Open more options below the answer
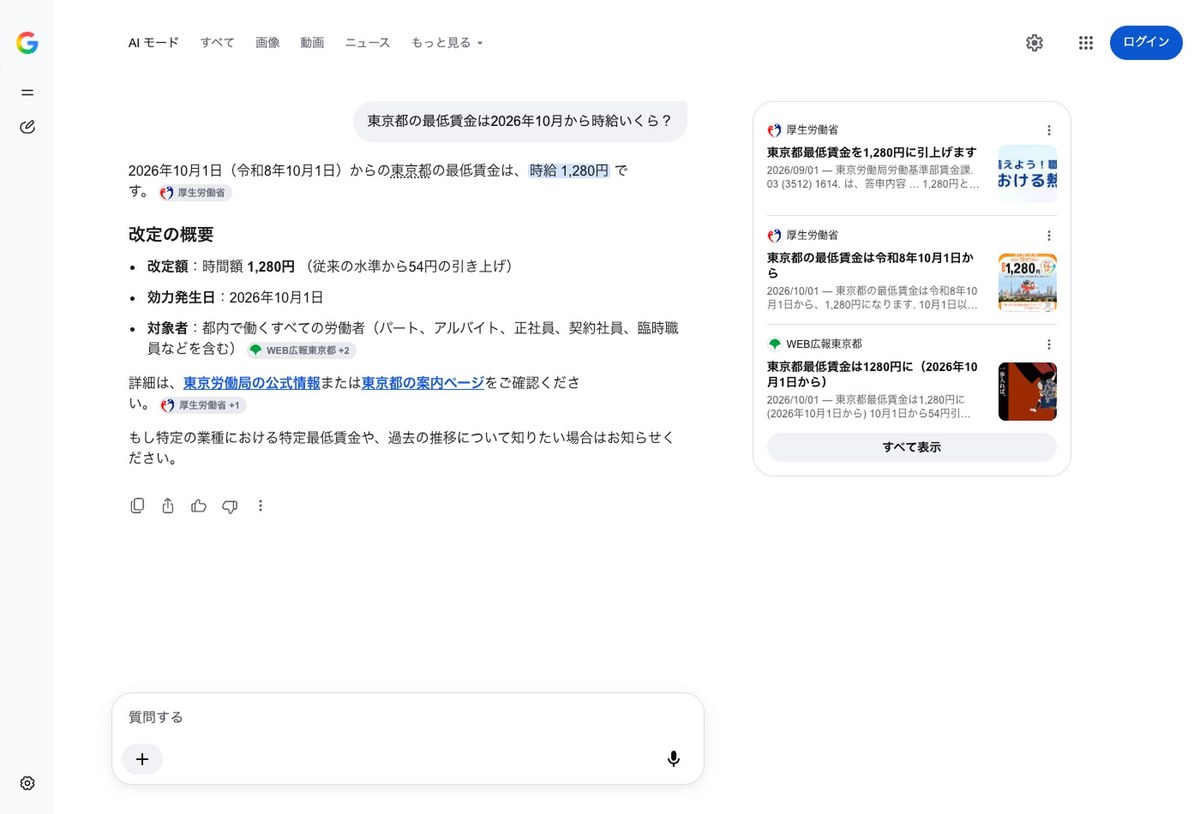This screenshot has width=1200, height=814. (x=261, y=506)
